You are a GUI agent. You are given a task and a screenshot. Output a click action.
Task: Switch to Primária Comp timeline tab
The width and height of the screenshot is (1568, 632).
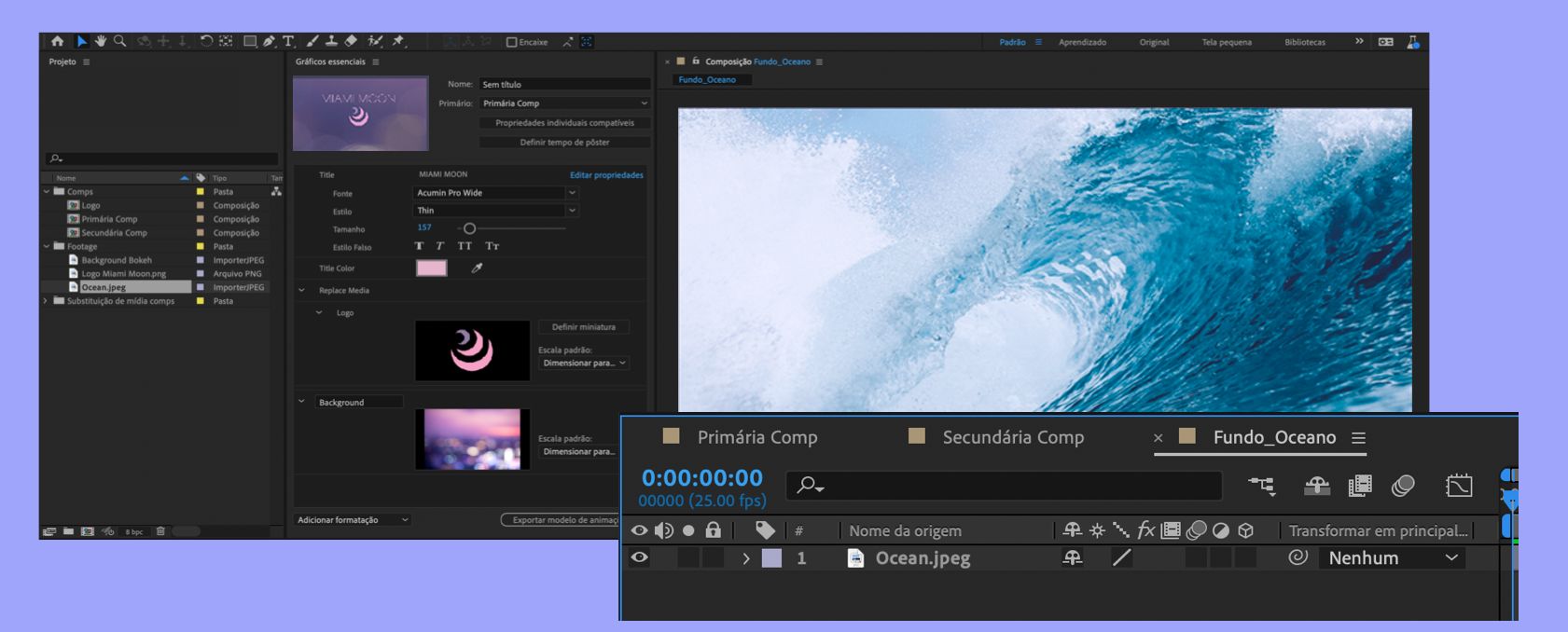coord(756,437)
